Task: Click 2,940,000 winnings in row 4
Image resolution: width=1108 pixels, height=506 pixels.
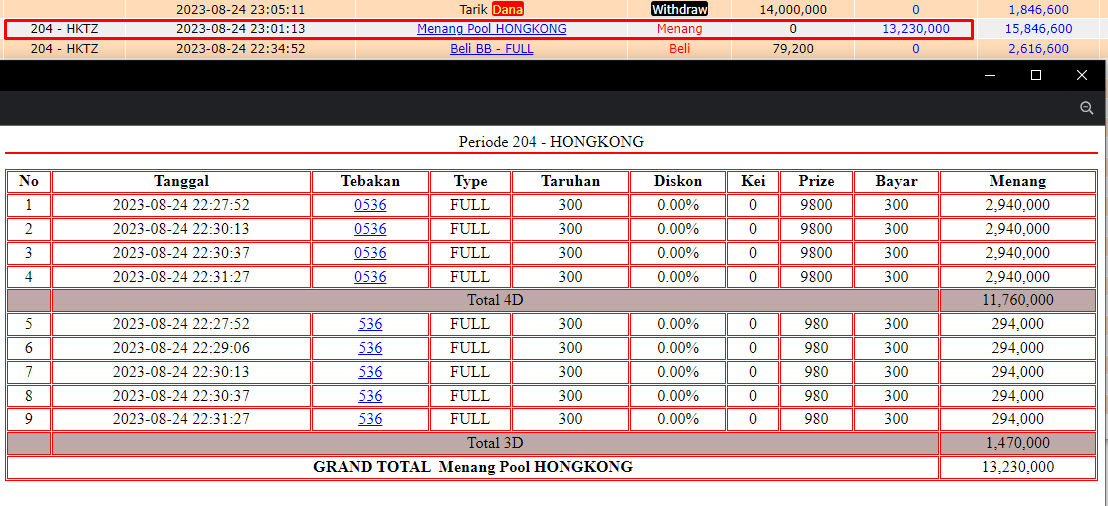Action: tap(1018, 276)
